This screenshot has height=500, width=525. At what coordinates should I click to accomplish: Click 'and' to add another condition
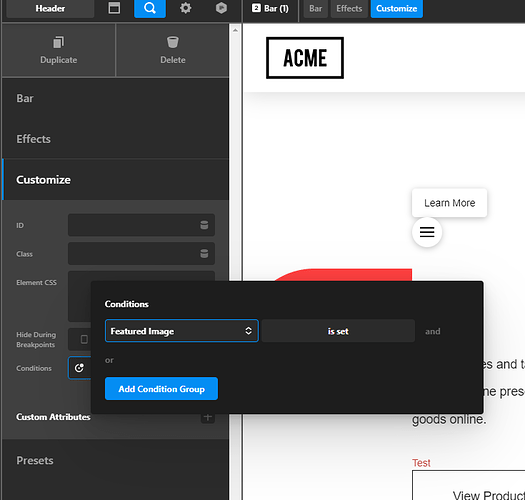click(433, 331)
